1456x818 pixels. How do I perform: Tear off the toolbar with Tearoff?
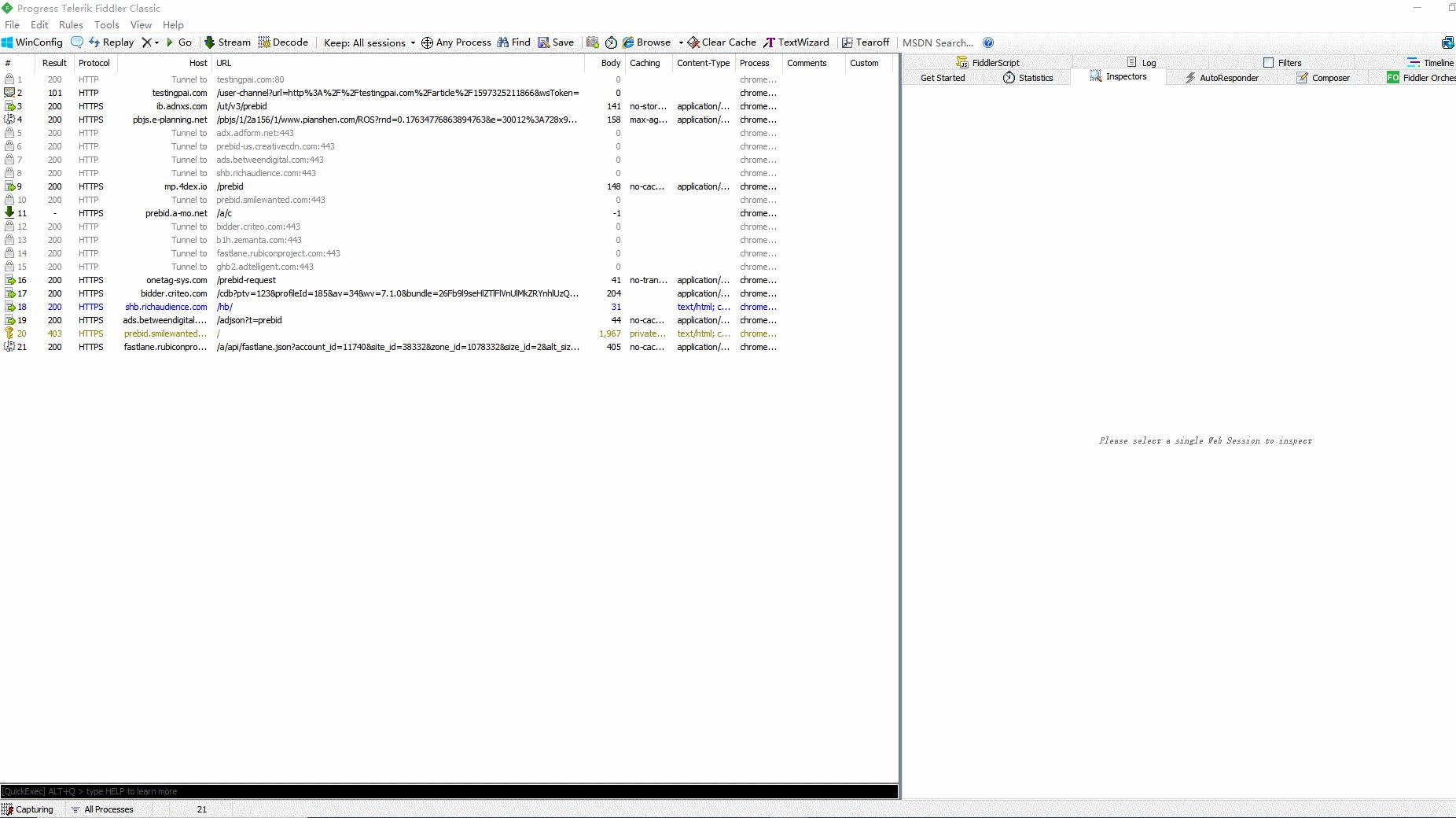coord(866,42)
